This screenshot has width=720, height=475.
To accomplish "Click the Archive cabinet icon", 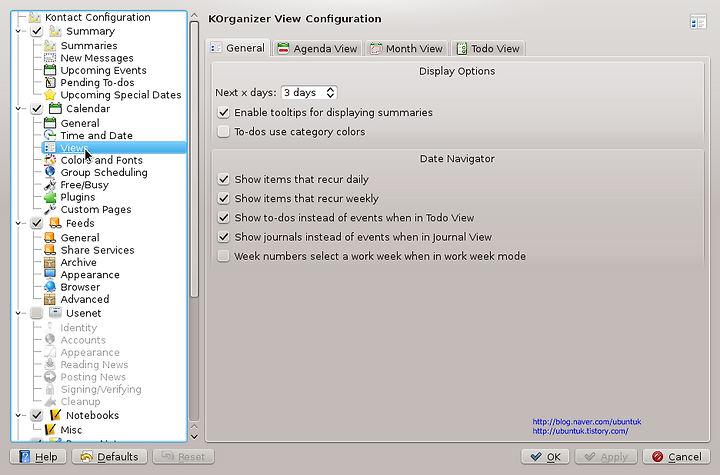I will 50,262.
